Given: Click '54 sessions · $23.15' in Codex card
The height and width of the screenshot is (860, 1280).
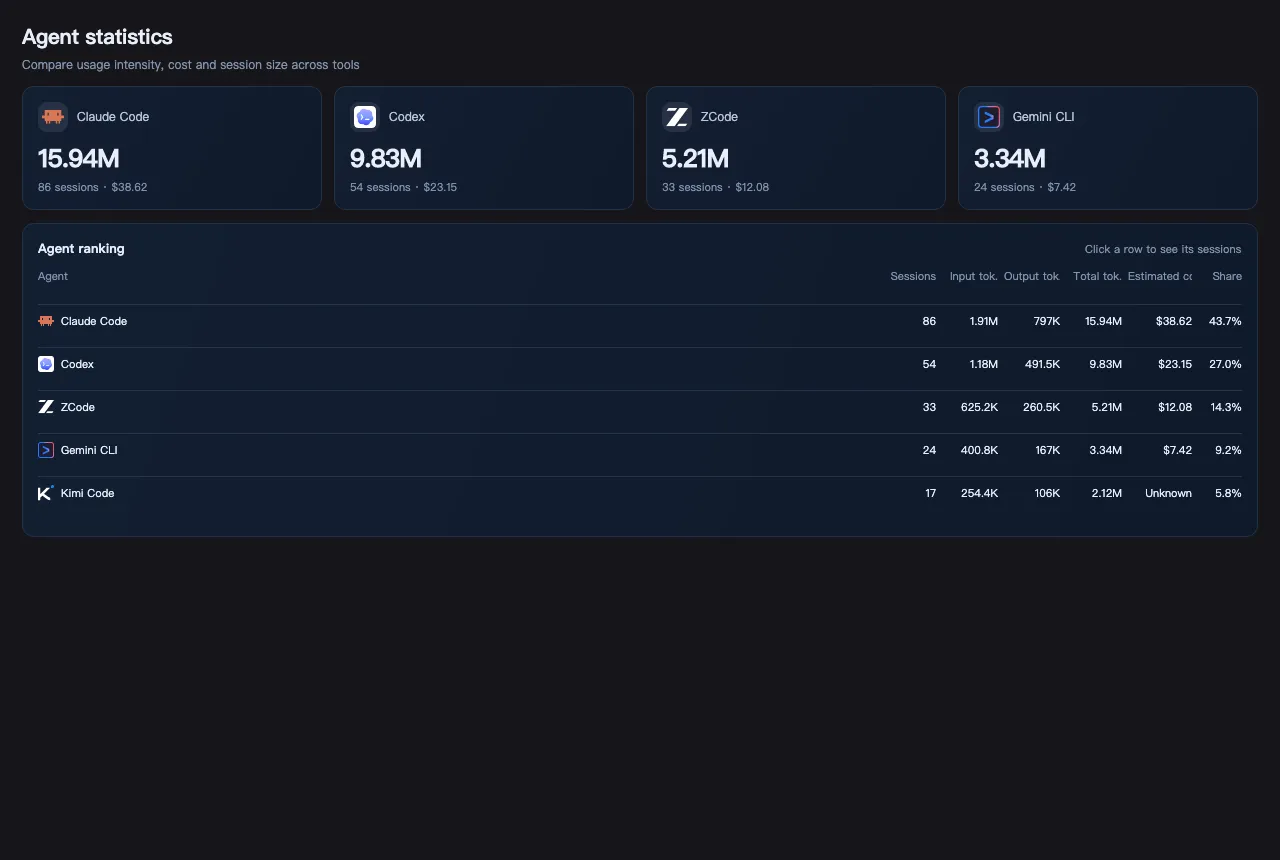Looking at the screenshot, I should 404,187.
